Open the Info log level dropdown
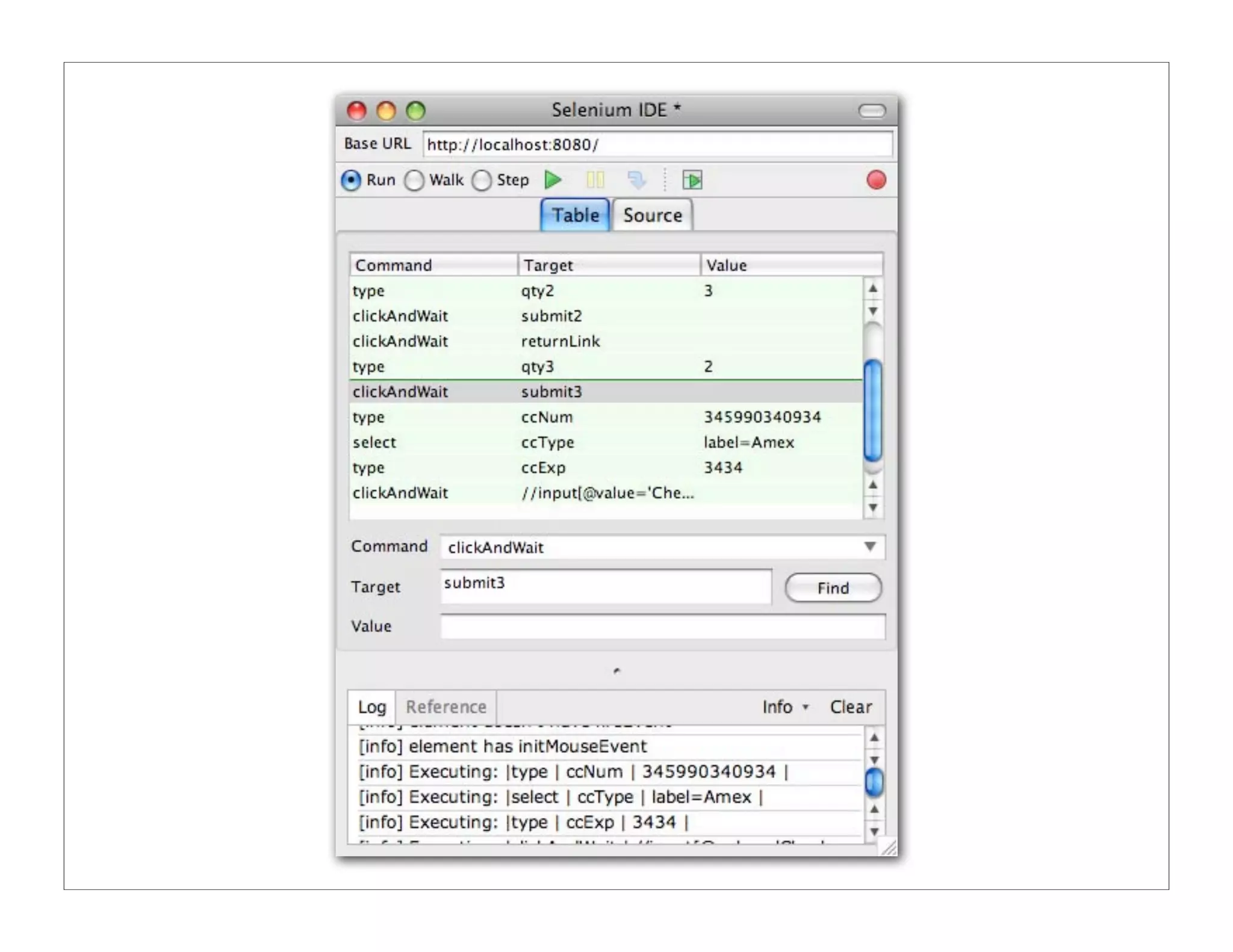This screenshot has width=1233, height=952. click(x=786, y=707)
